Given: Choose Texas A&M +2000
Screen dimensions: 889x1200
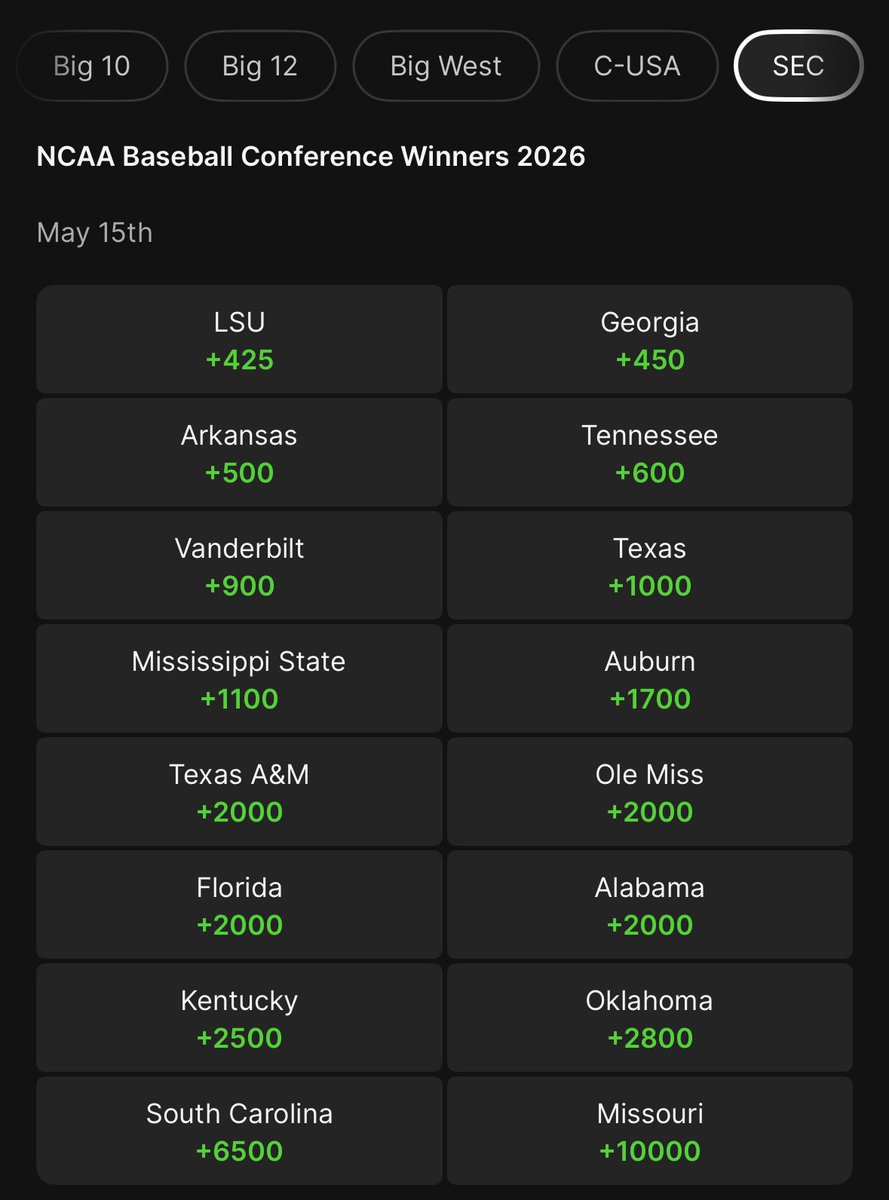Looking at the screenshot, I should (239, 792).
